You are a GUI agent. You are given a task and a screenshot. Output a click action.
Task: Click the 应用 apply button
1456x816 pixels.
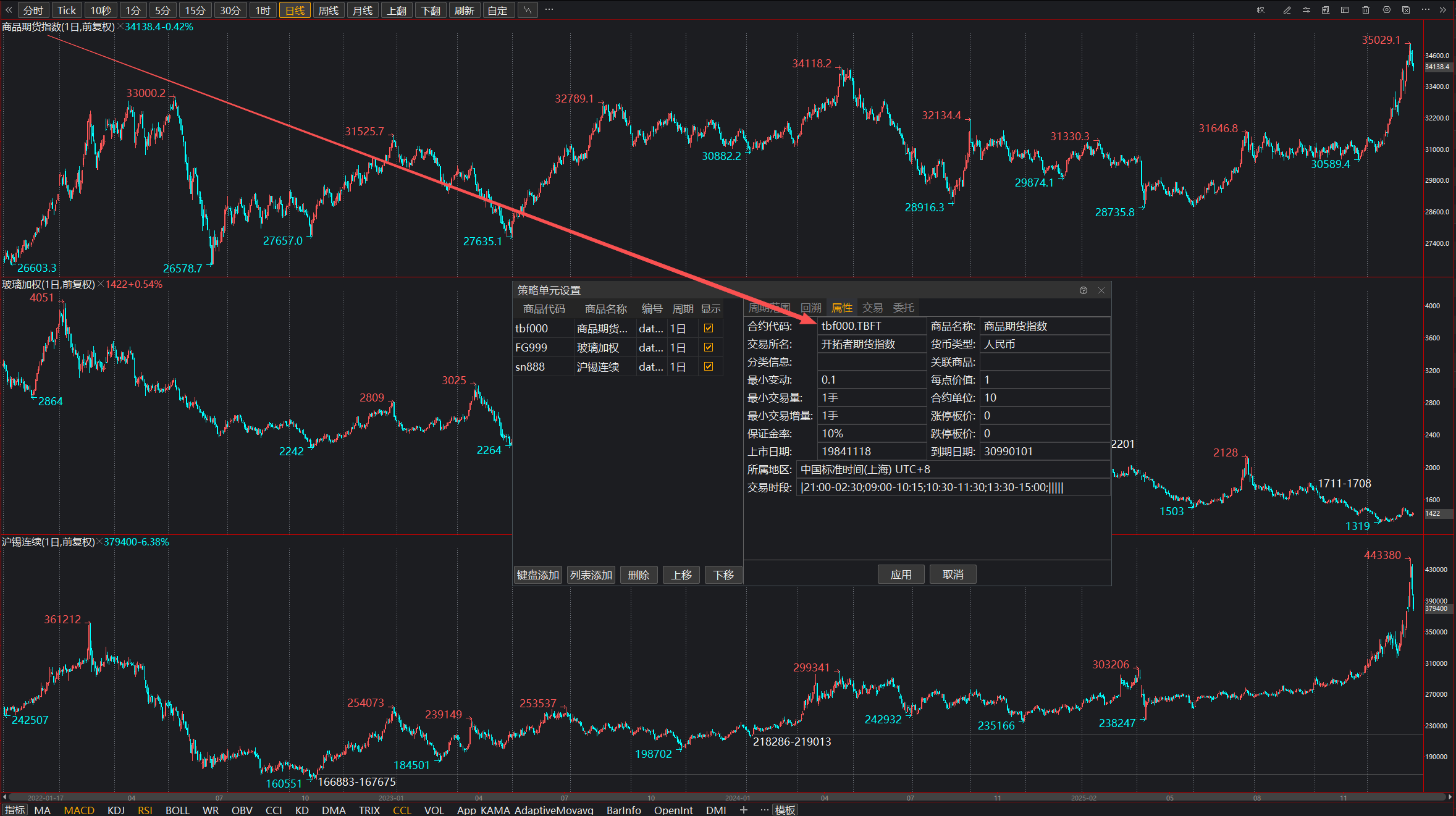coord(901,574)
